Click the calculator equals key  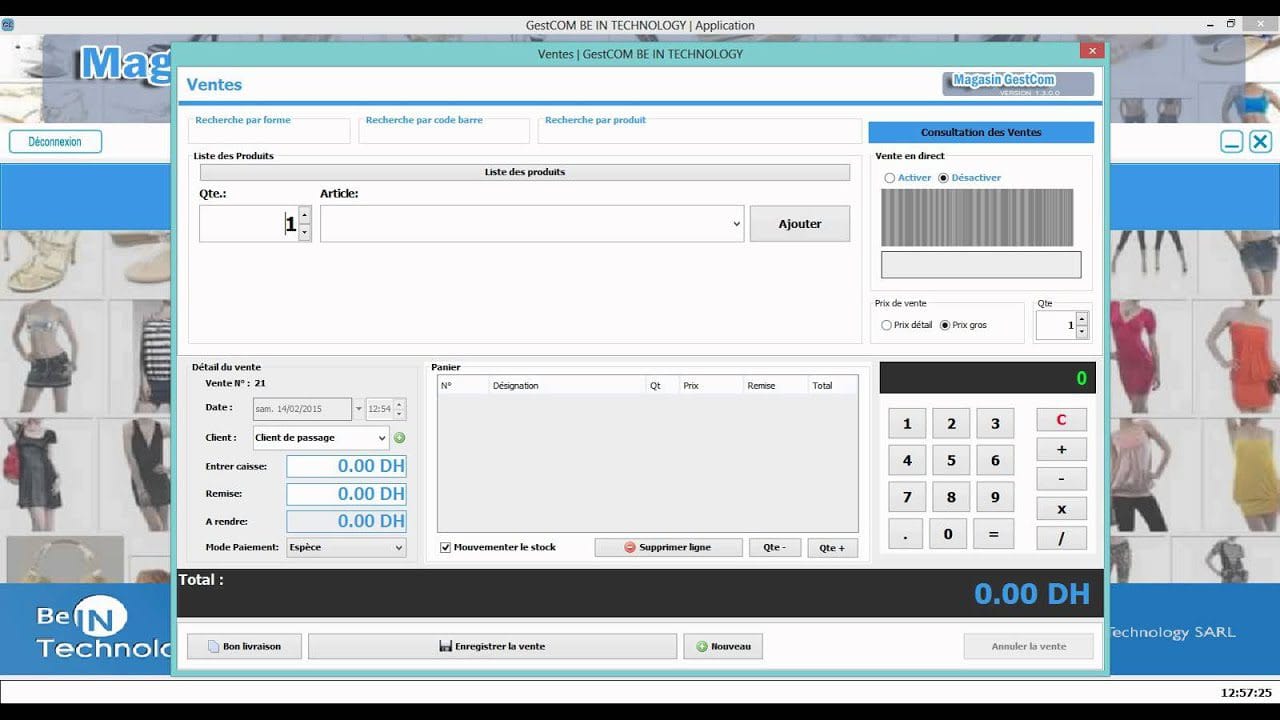(x=993, y=534)
